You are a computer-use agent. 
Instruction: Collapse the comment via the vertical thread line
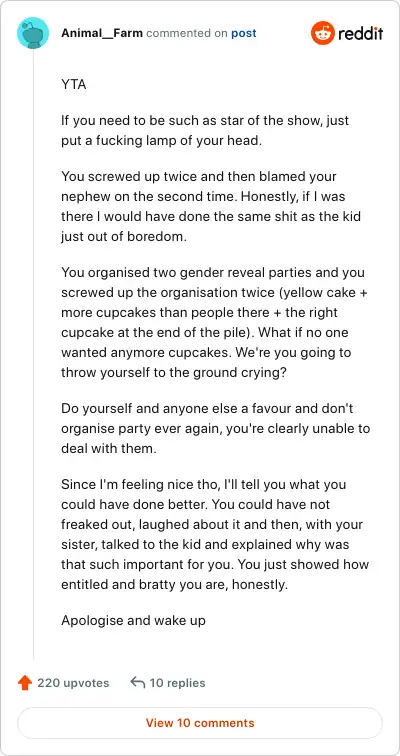[x=33, y=354]
